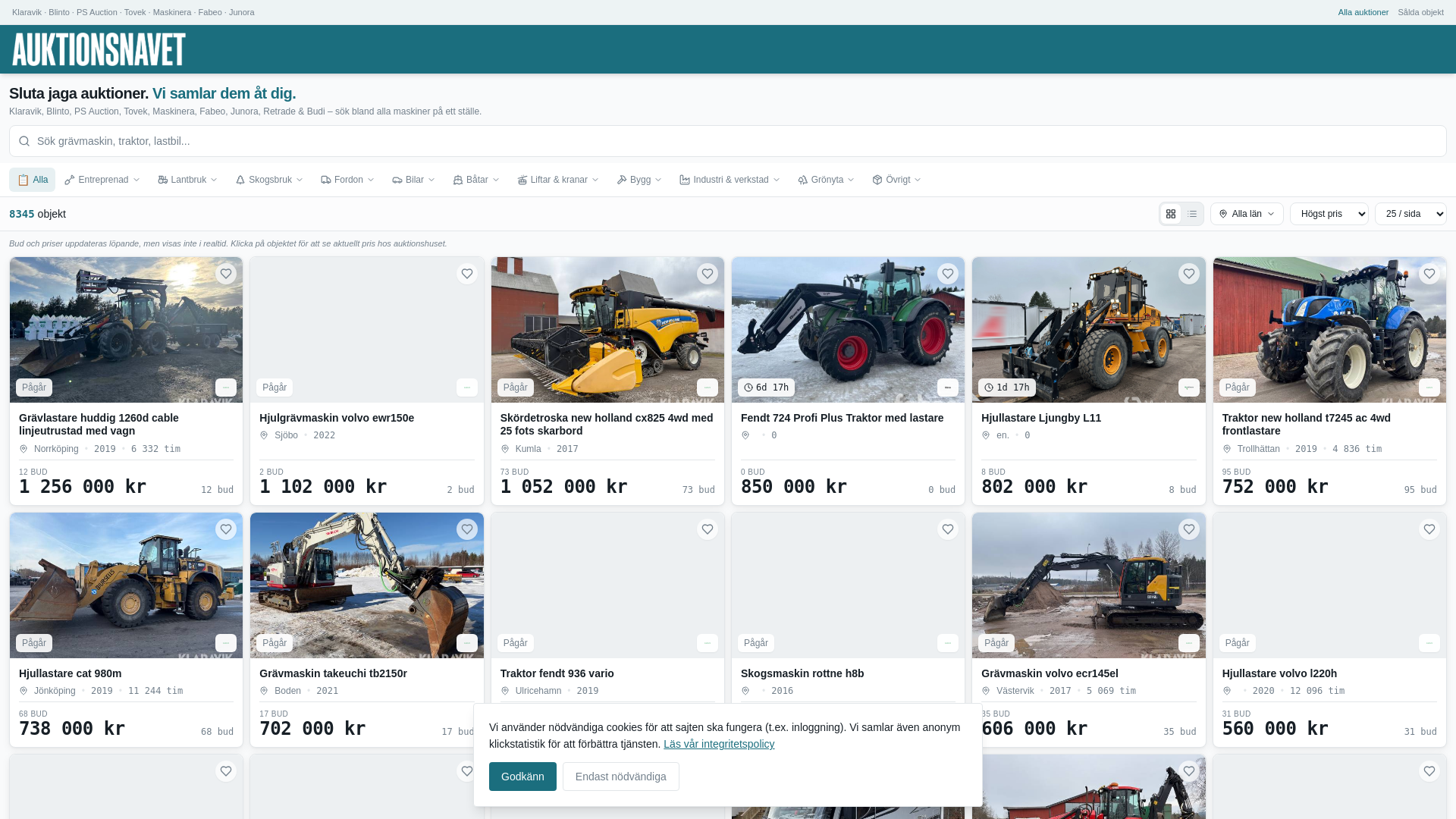Click the minus icon on Grävmaskin volvo ecr145el image

pos(1189,643)
